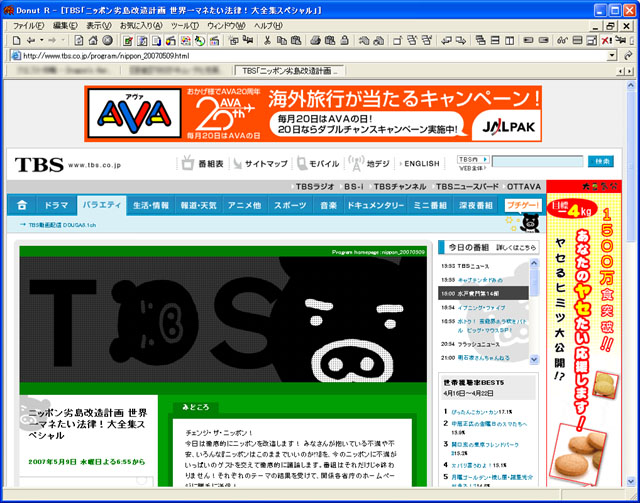Viewport: 640px width, 503px height.
Task: Click the AVA 海外旅行 campaign banner
Action: click(x=313, y=114)
